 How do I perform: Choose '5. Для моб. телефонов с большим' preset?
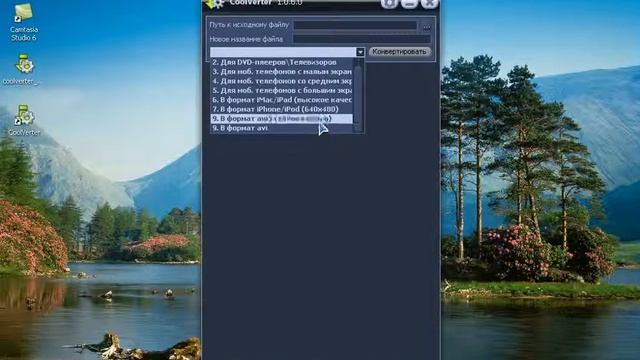(x=282, y=90)
